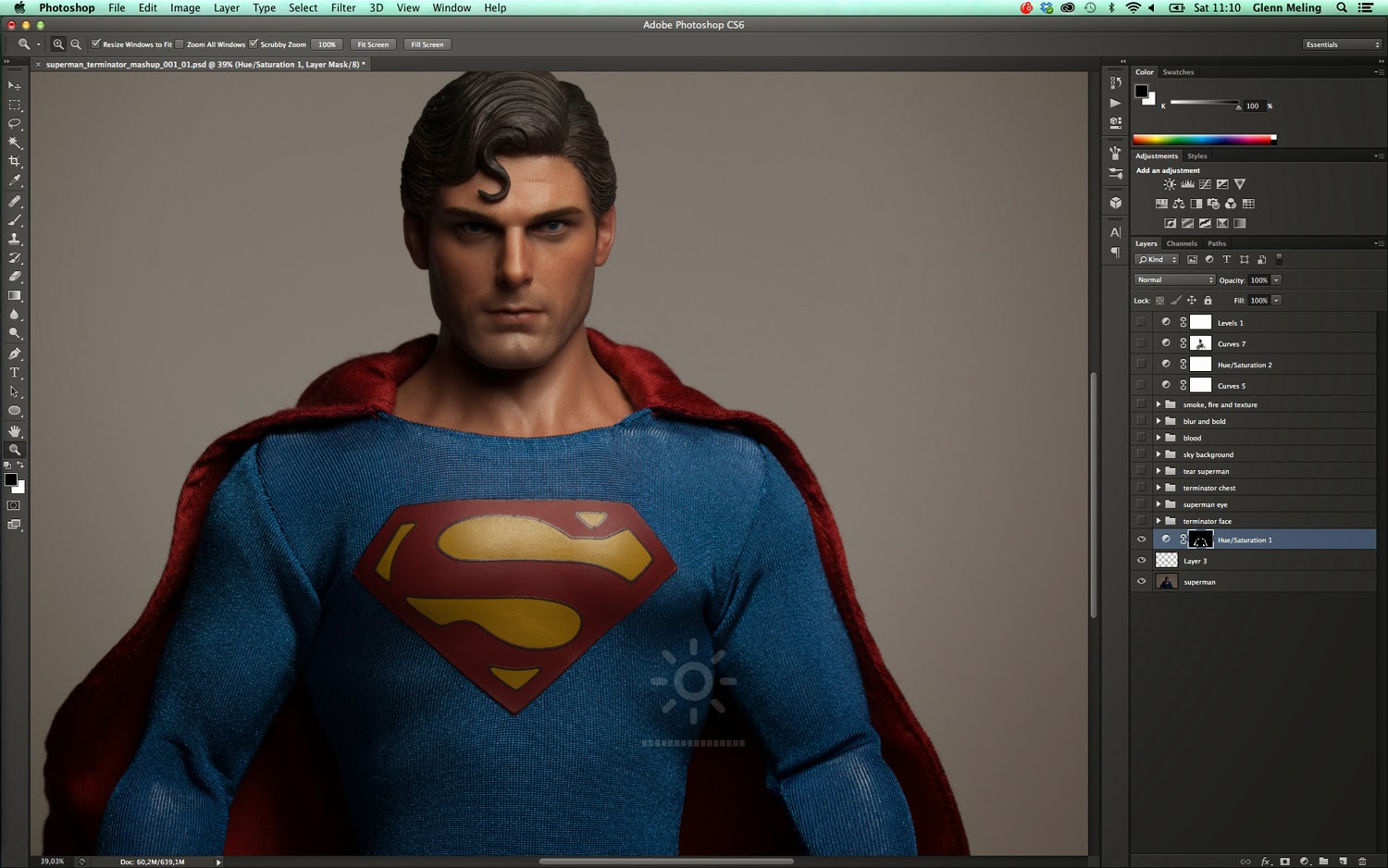Image resolution: width=1388 pixels, height=868 pixels.
Task: Add a Brightness/Contrast adjustment
Action: point(1170,184)
